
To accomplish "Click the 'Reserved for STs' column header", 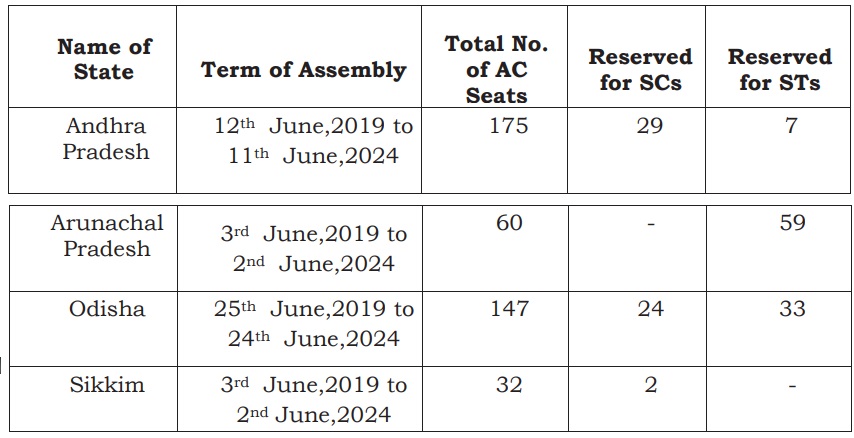I will (780, 70).
